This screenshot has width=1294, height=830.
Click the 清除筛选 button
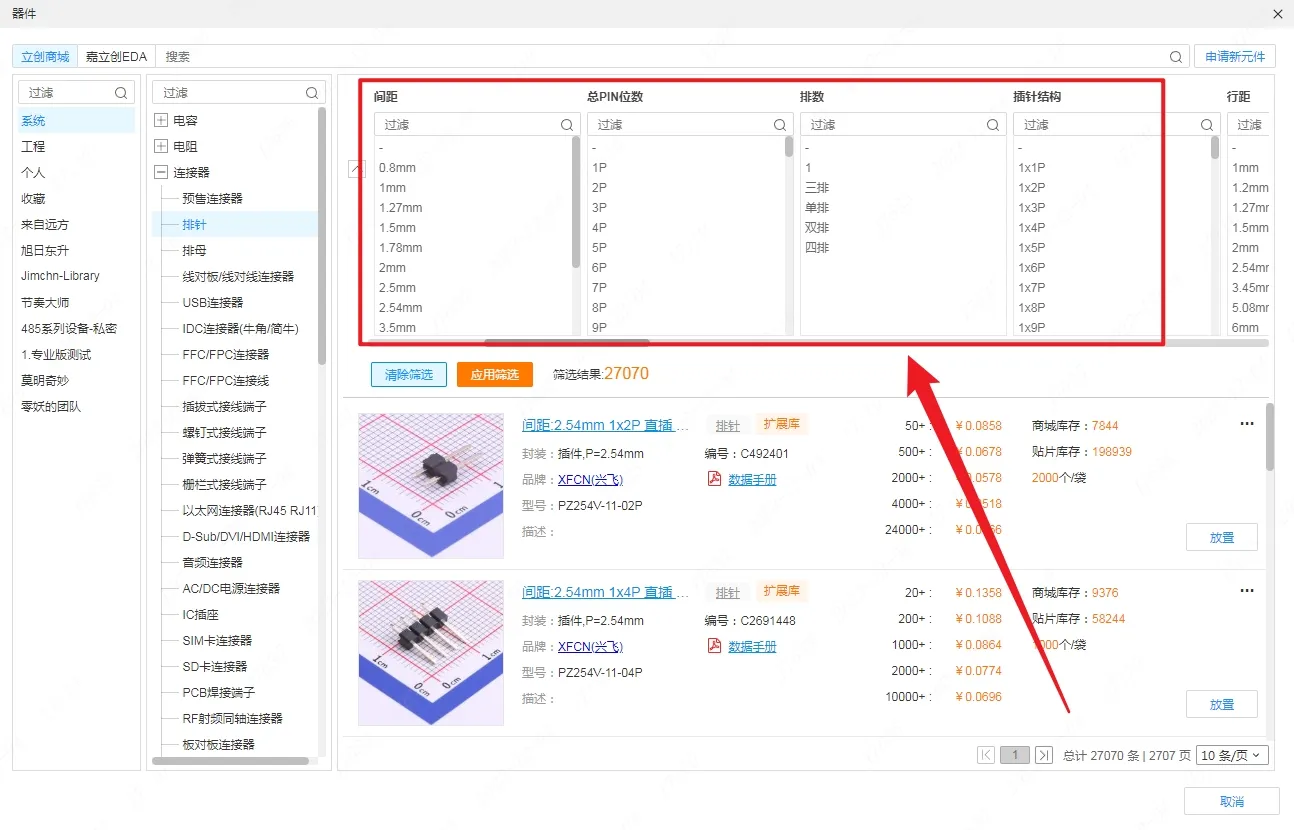point(408,374)
